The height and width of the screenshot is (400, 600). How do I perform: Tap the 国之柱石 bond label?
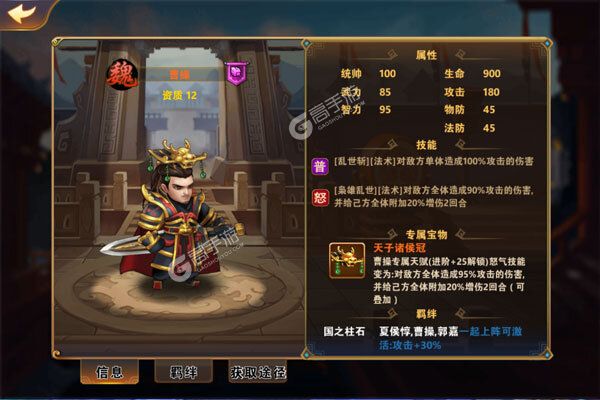344,331
